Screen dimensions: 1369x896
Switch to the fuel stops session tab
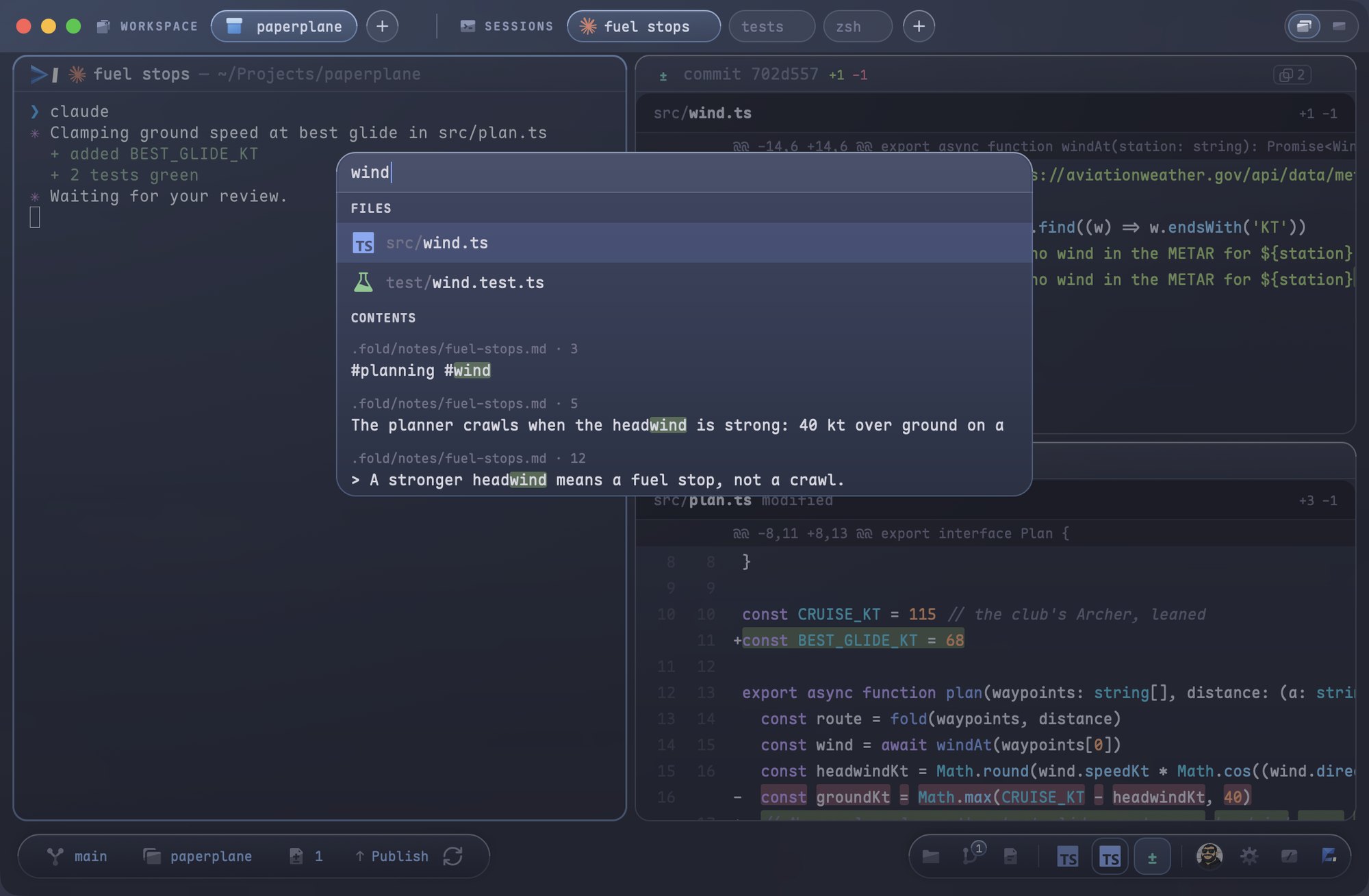643,26
